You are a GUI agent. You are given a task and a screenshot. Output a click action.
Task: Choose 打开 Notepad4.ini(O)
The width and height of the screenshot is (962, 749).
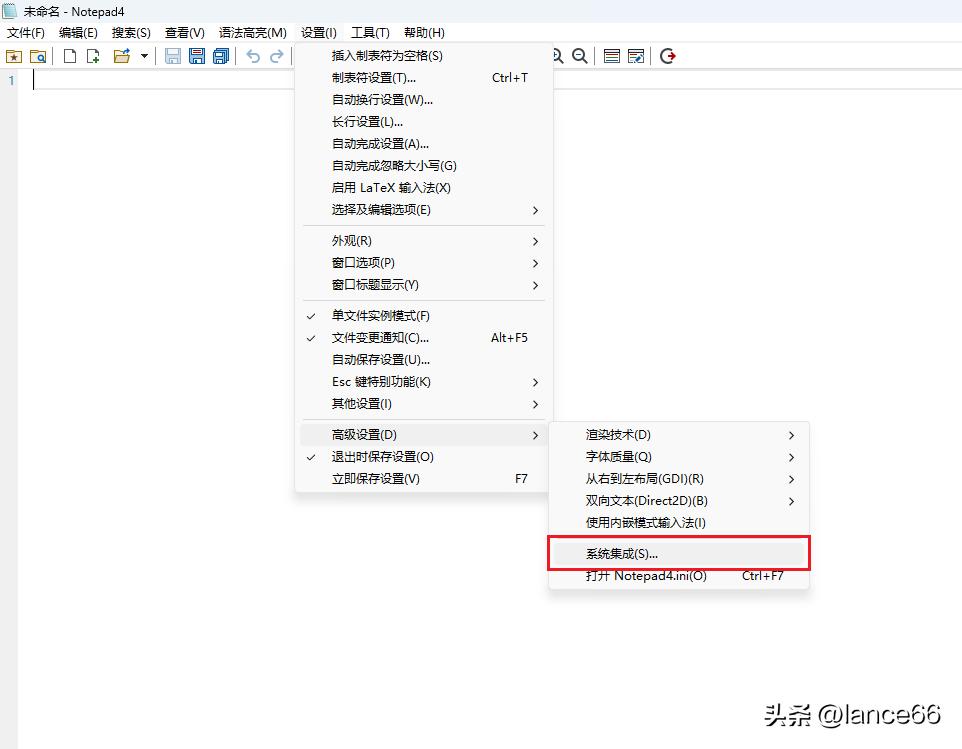point(679,576)
